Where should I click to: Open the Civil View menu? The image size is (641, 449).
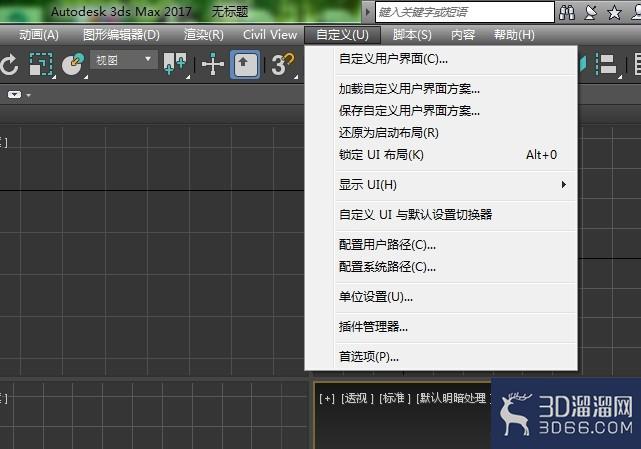click(x=270, y=35)
